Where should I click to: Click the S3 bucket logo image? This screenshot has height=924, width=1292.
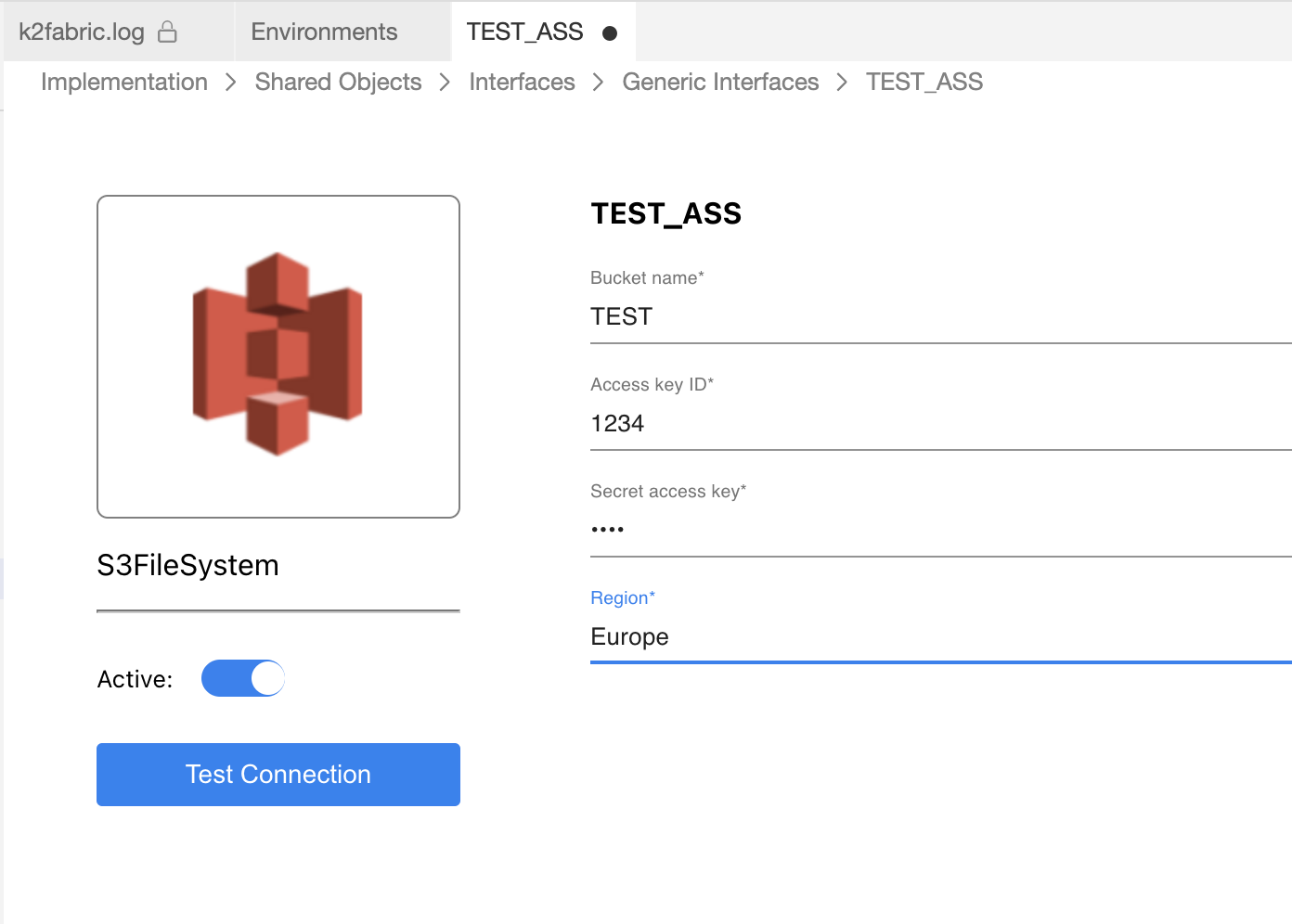click(x=278, y=354)
